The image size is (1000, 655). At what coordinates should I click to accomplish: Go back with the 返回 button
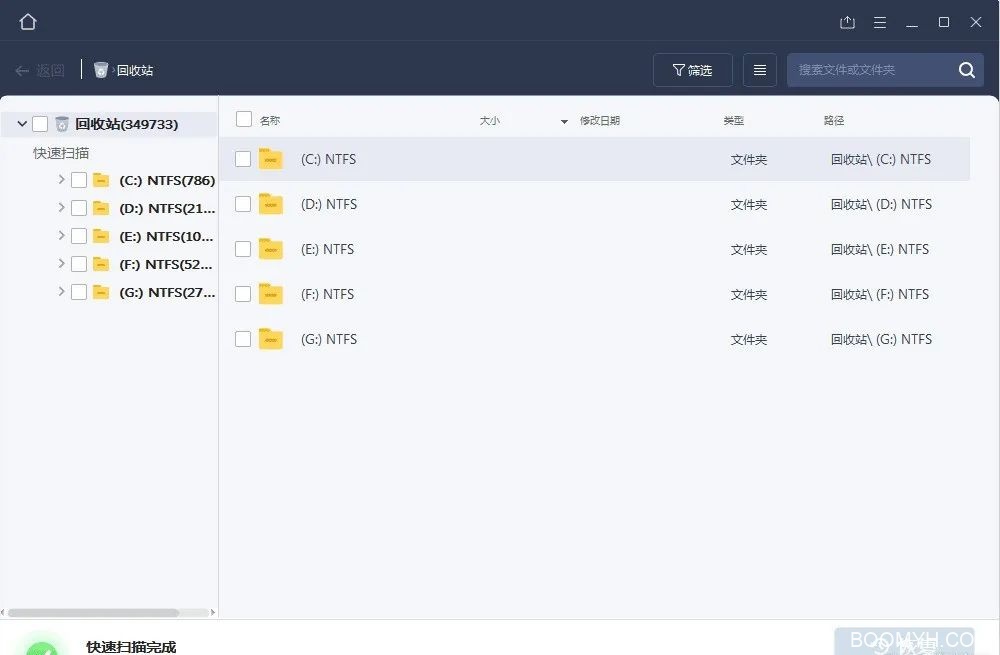click(40, 70)
